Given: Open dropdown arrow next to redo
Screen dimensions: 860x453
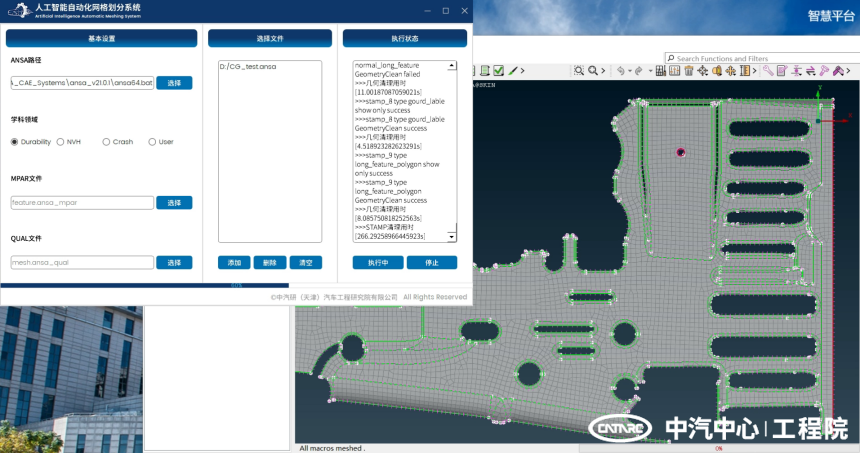Looking at the screenshot, I should 650,70.
